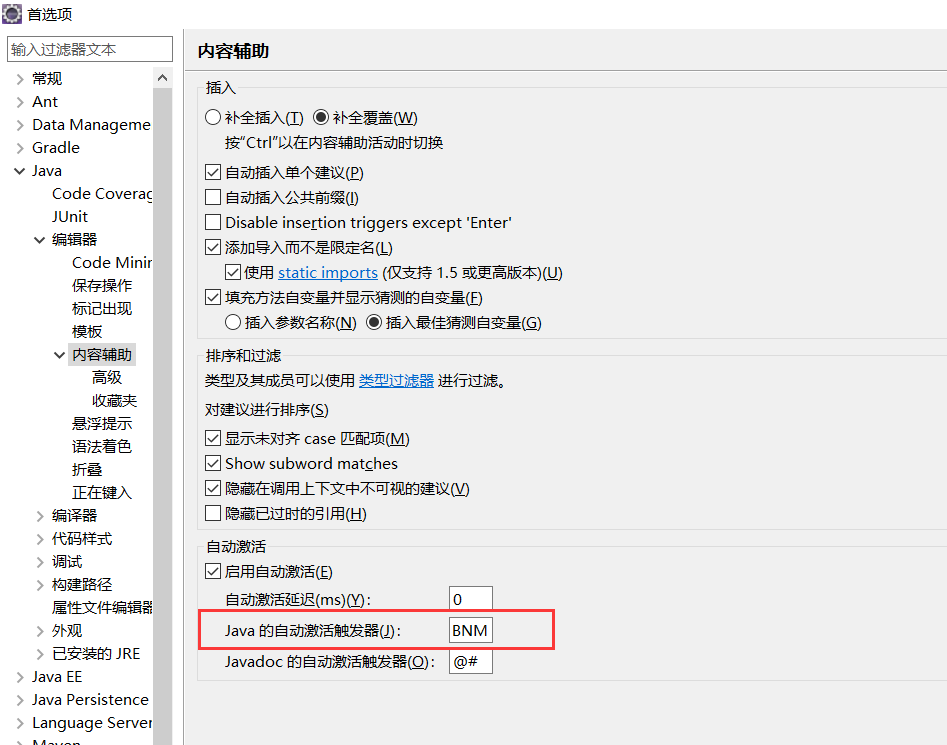Toggle 隐藏在调用上下文中不可视的建议(V) checkbox

coord(213,488)
